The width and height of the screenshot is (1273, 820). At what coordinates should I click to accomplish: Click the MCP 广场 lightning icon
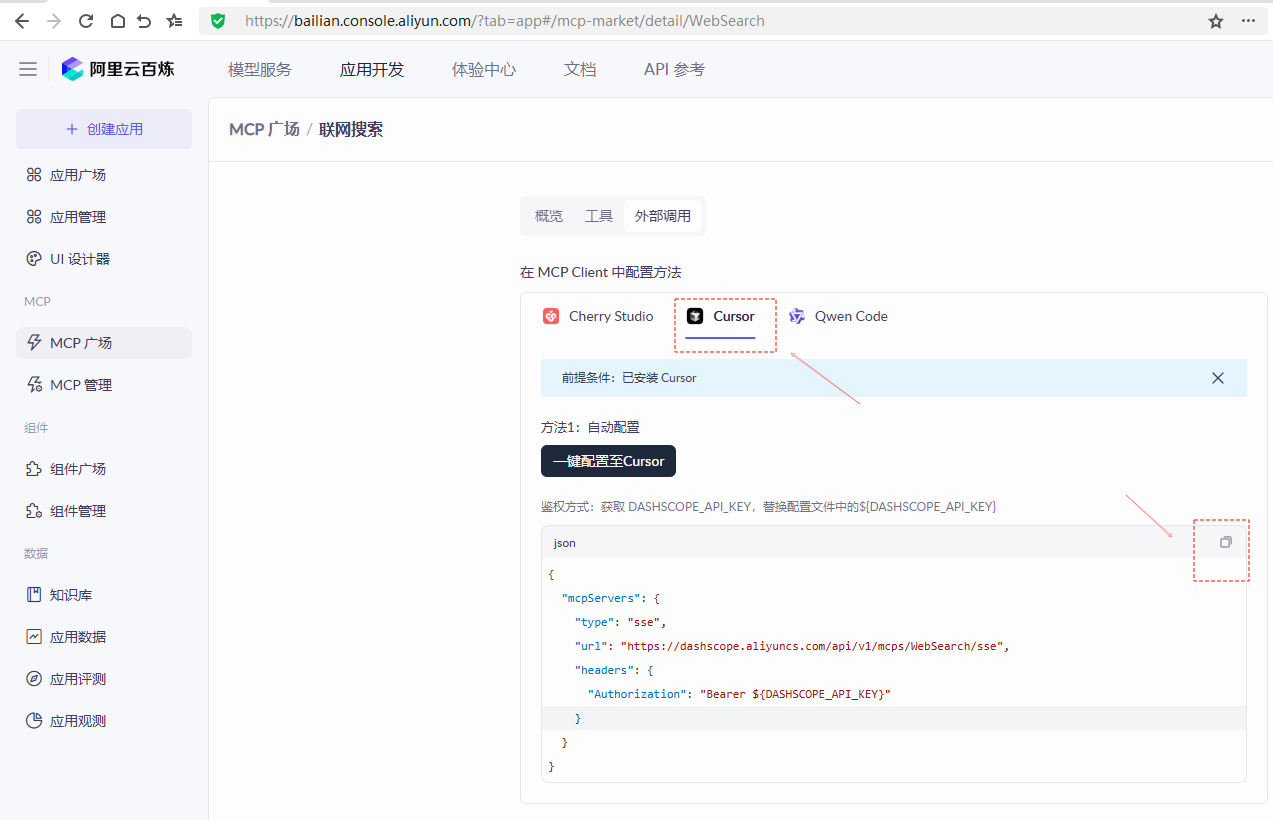(34, 343)
